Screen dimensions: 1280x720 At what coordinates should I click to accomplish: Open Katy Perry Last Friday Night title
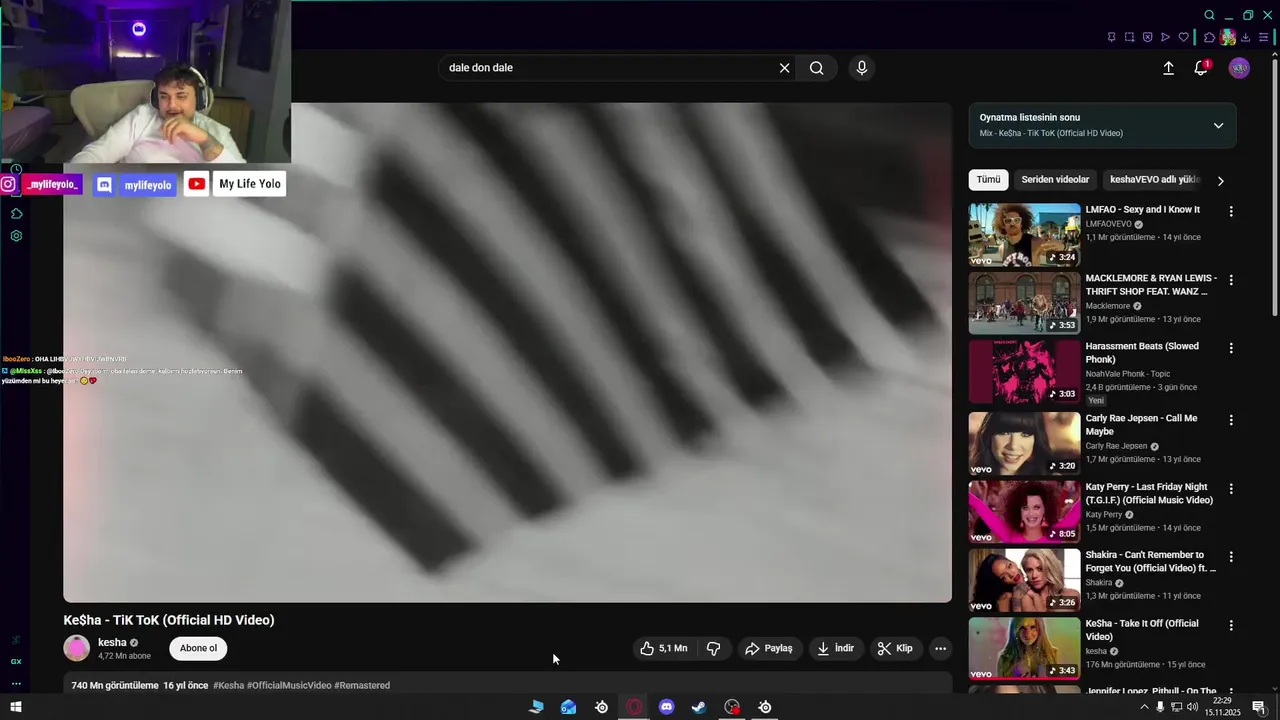click(x=1149, y=493)
